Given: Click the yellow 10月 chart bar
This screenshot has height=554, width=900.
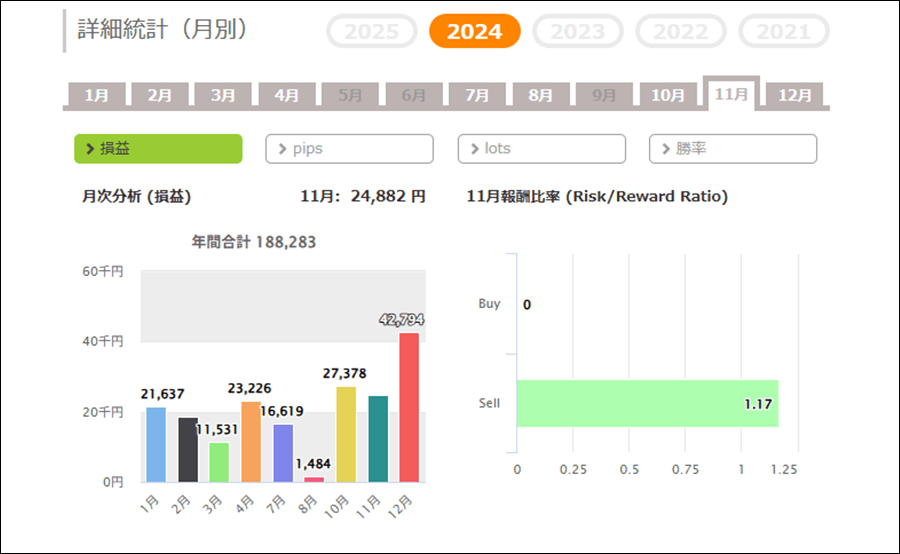Looking at the screenshot, I should pos(346,435).
